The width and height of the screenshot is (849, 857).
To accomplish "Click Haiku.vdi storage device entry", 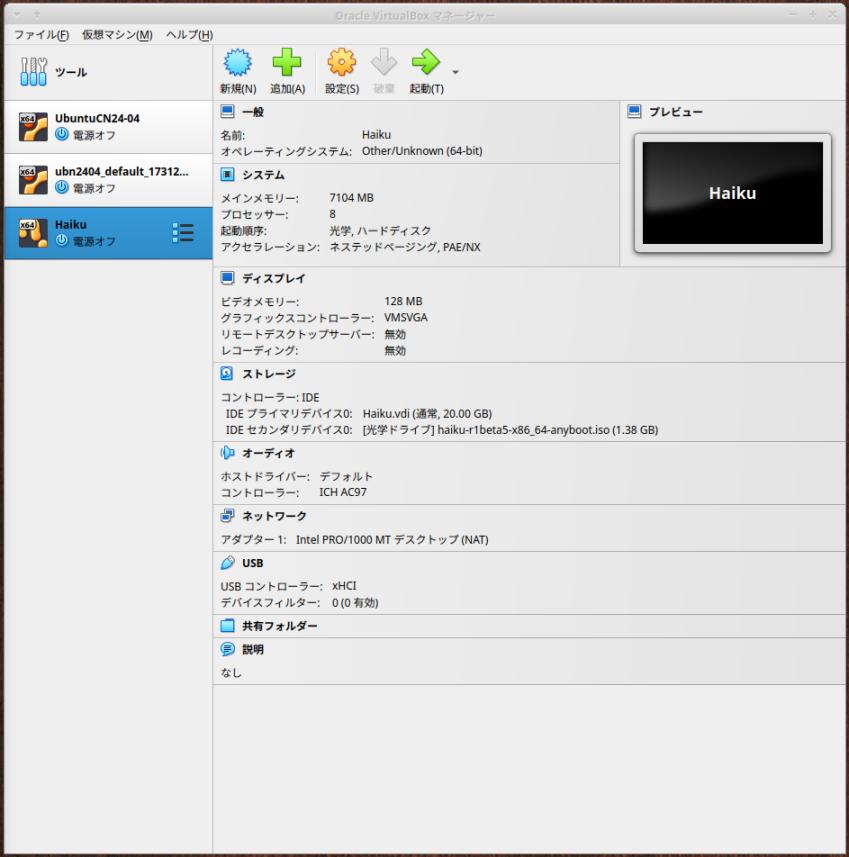I will pyautogui.click(x=427, y=414).
